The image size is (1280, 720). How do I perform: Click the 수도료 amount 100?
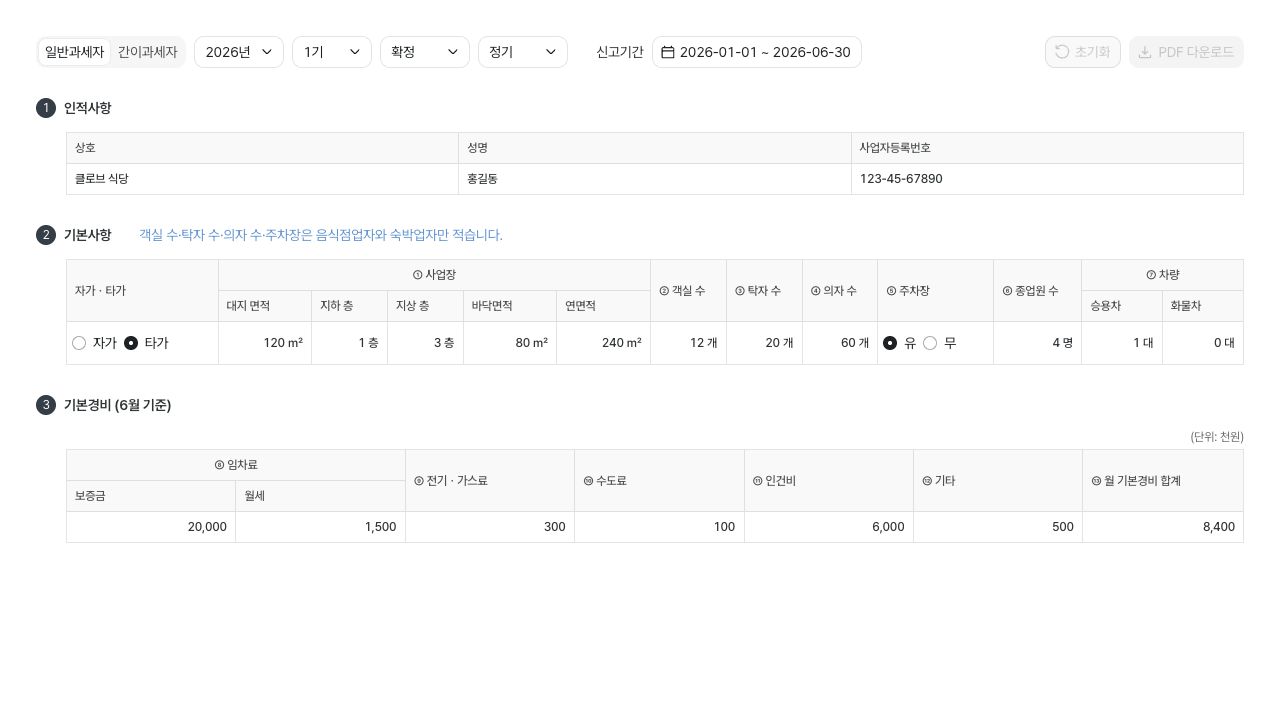point(659,527)
